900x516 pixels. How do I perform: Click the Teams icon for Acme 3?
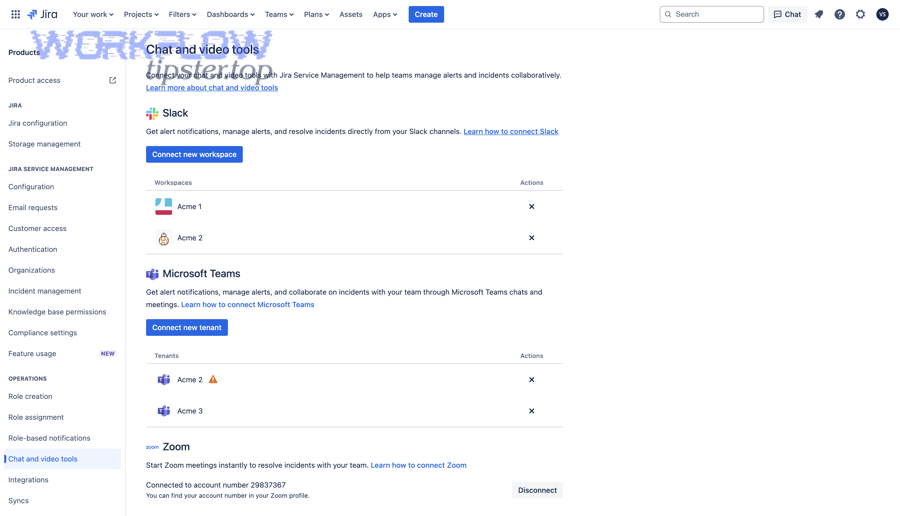tap(164, 411)
